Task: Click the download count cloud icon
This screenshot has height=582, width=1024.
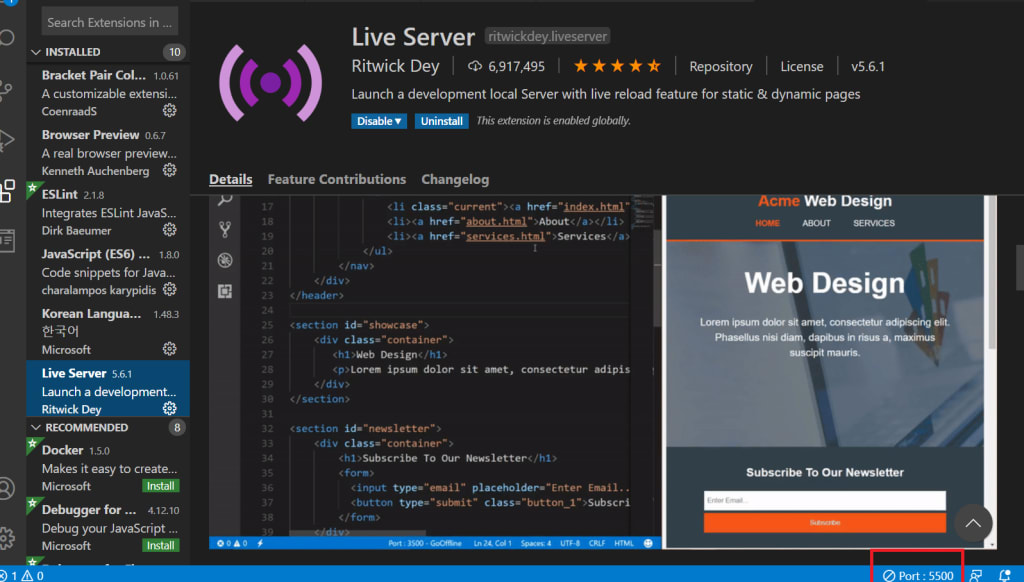Action: point(475,66)
